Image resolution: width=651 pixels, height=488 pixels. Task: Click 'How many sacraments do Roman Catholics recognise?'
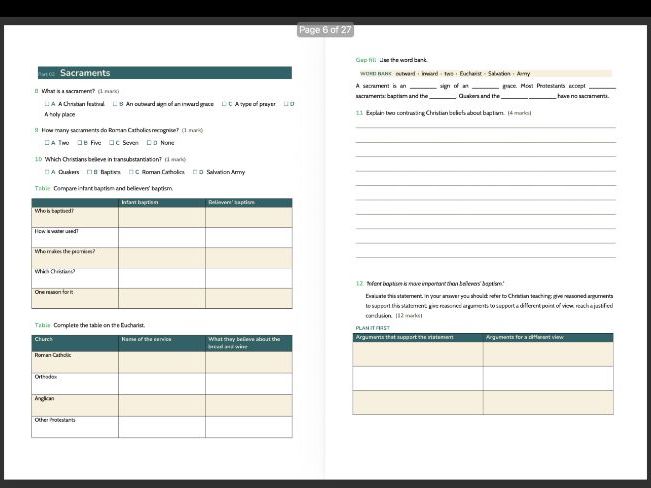[110, 130]
